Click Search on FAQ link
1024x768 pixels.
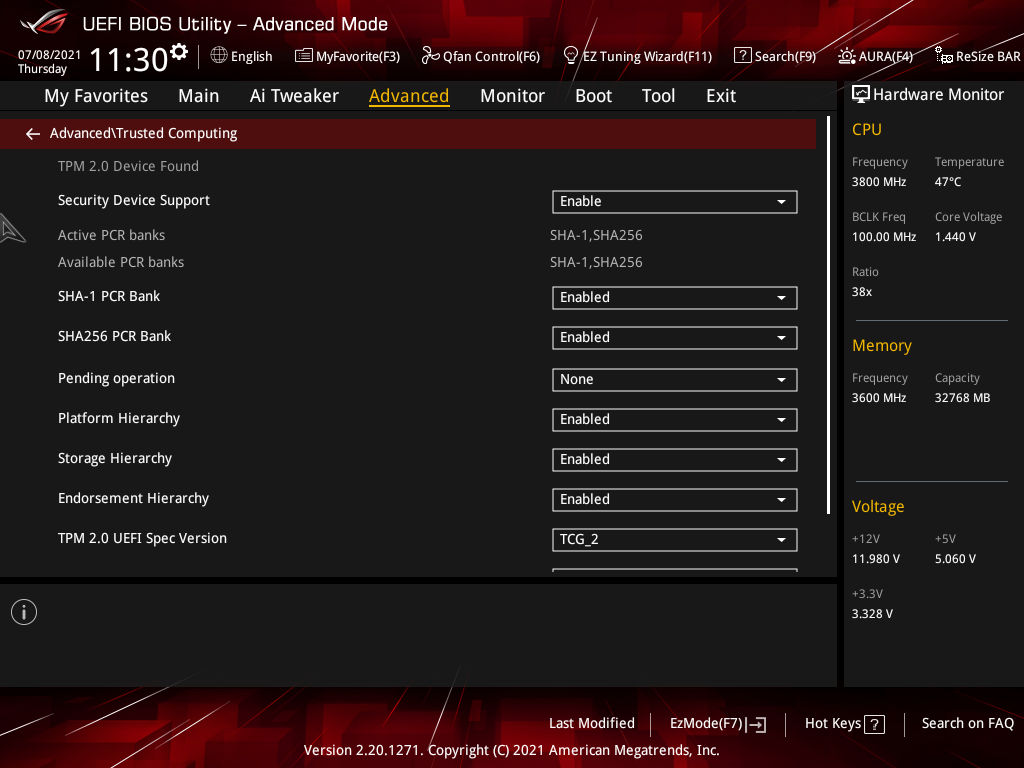coord(967,723)
